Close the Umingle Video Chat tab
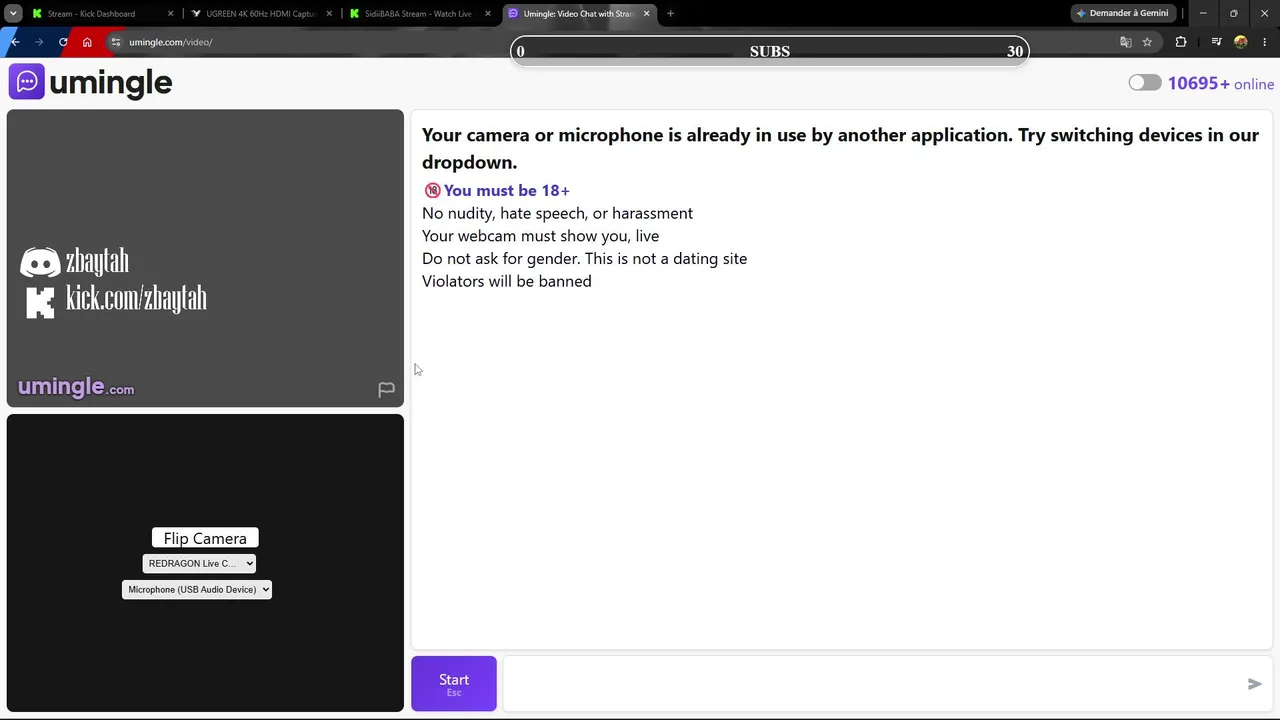The width and height of the screenshot is (1280, 720). click(x=646, y=14)
